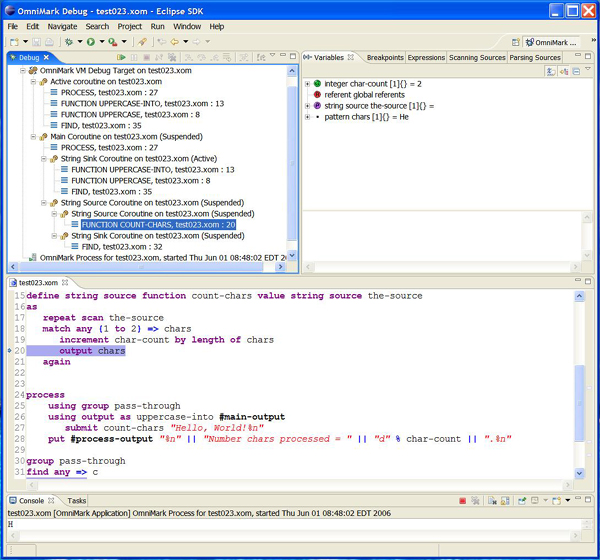
Task: Click the red Terminate icon in Console
Action: (x=462, y=501)
